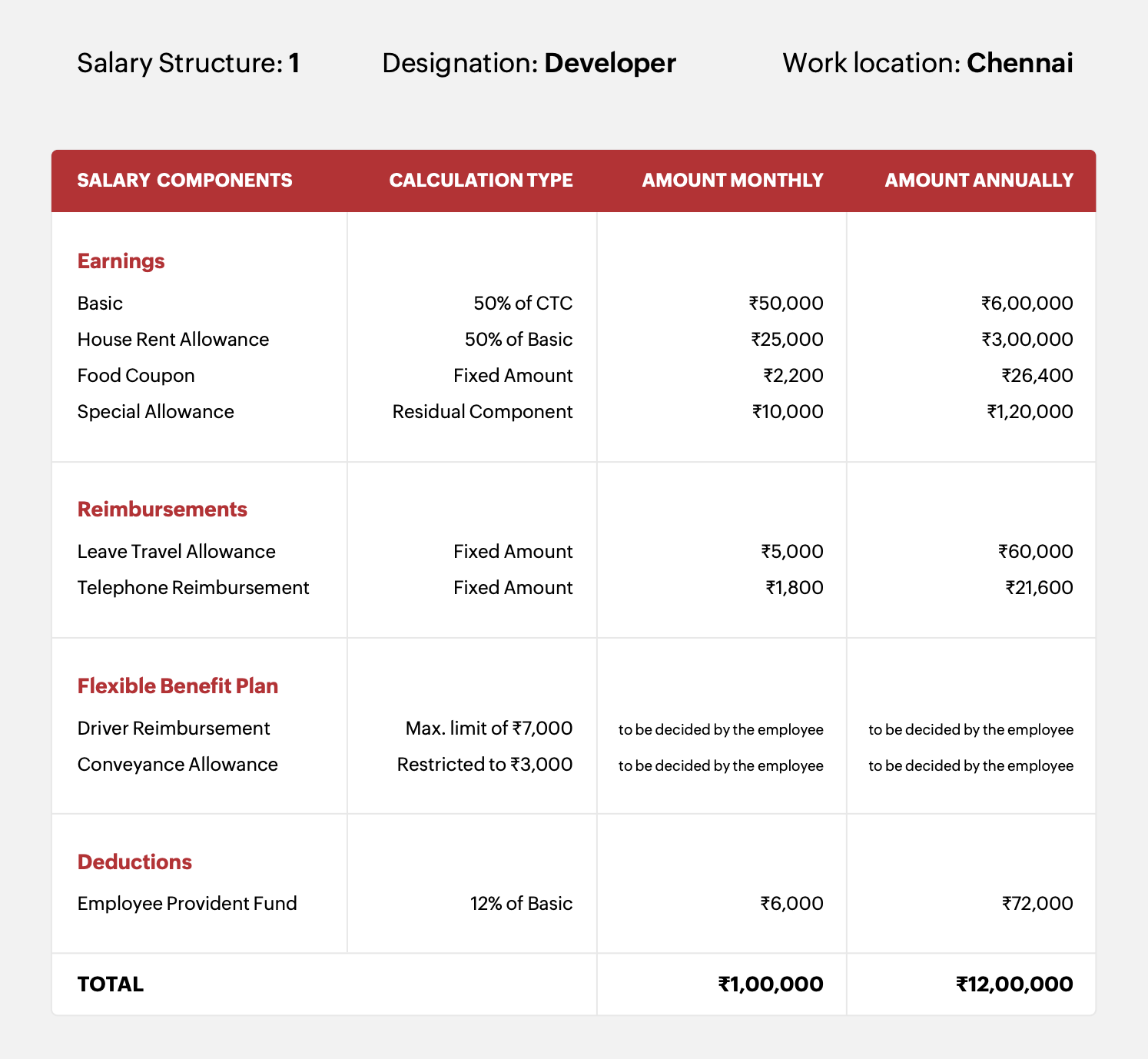The height and width of the screenshot is (1059, 1148).
Task: Click the '50% of Basic' cell
Action: coord(519,340)
